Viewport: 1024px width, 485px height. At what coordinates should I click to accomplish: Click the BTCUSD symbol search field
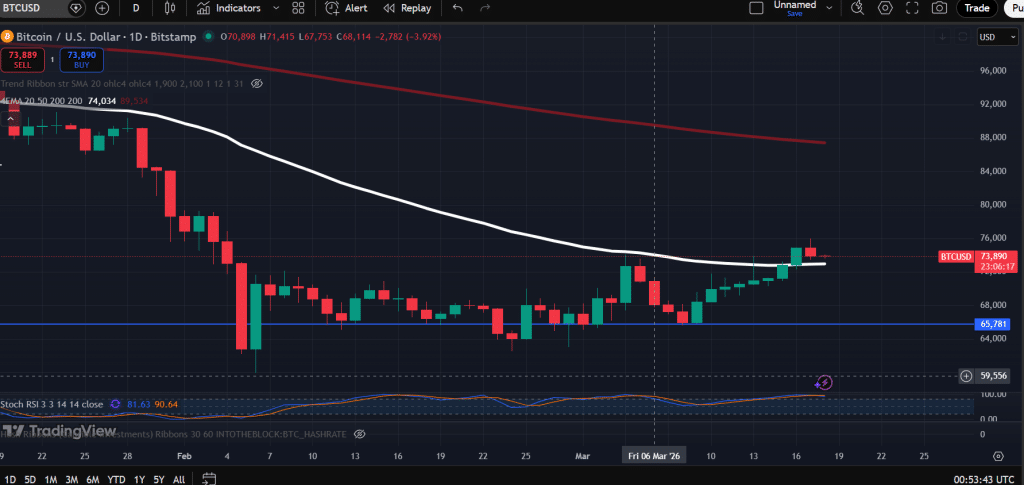(30, 8)
